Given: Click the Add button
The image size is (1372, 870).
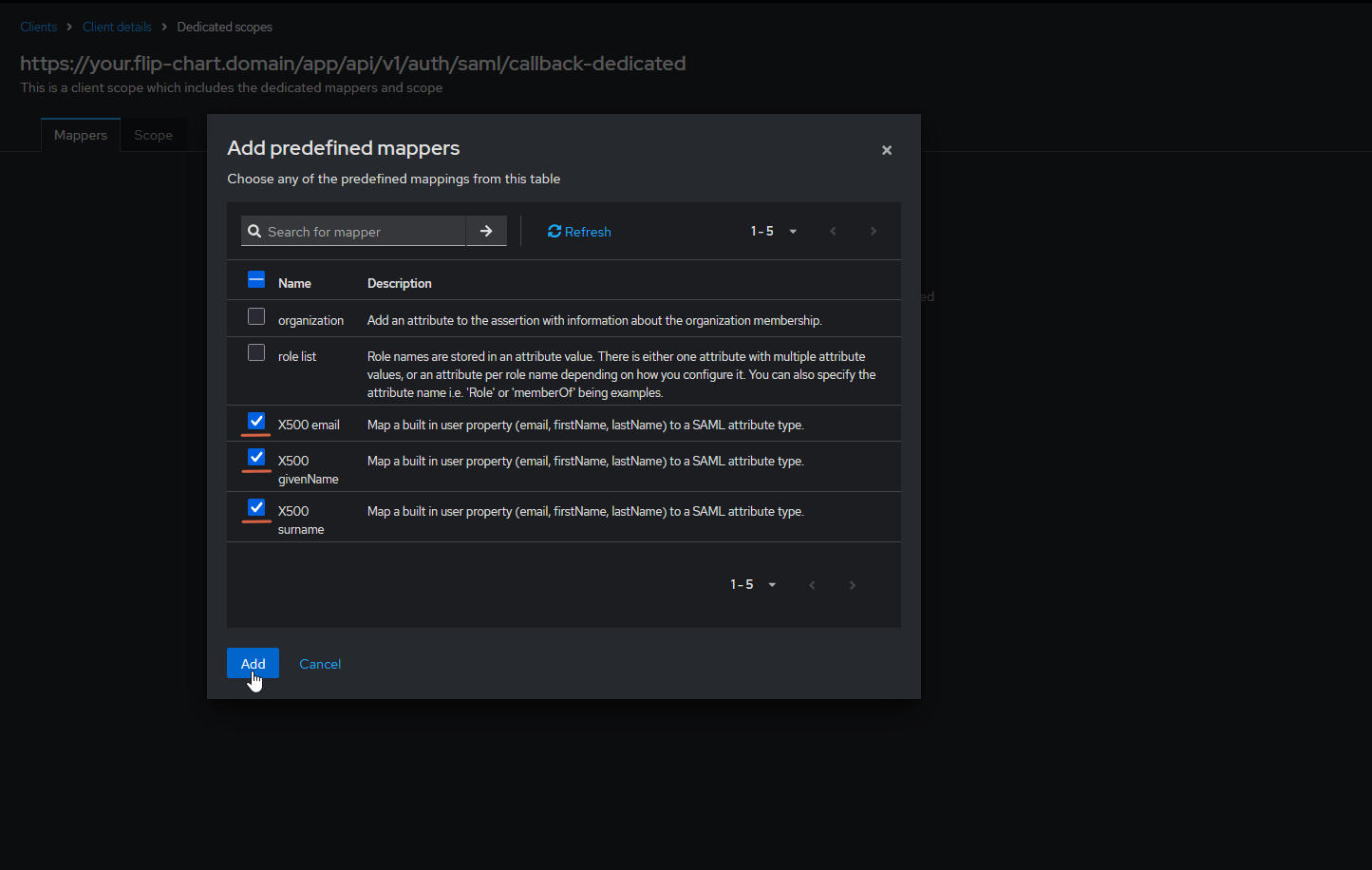Looking at the screenshot, I should (x=253, y=663).
